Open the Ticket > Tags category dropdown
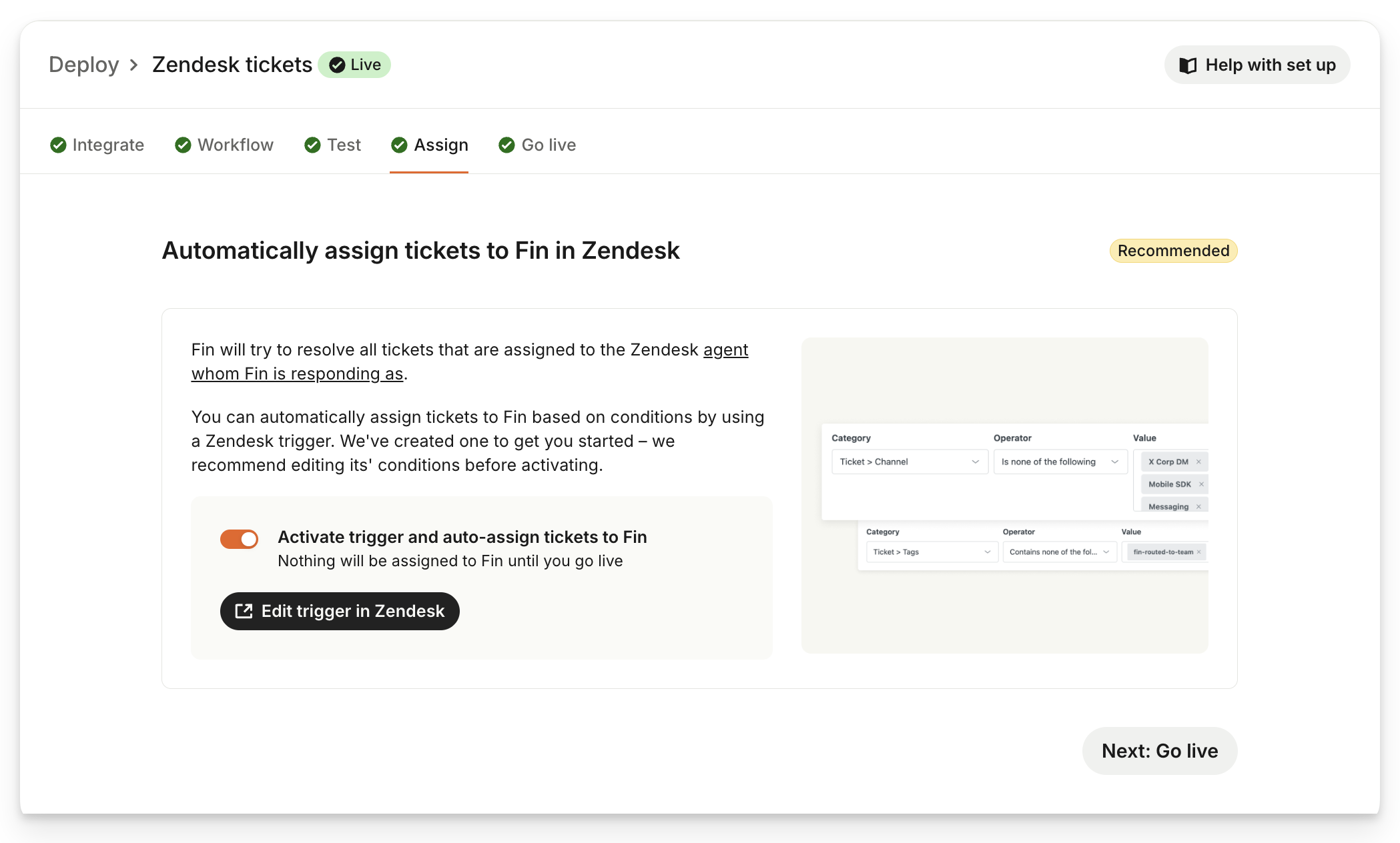Image resolution: width=1400 pixels, height=843 pixels. 932,552
